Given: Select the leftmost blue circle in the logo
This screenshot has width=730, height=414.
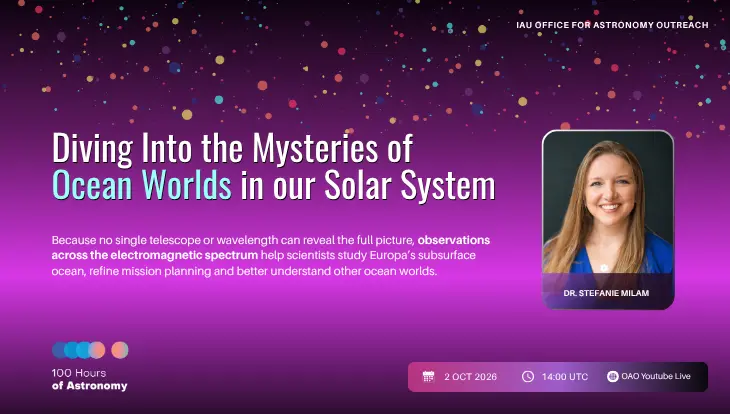Looking at the screenshot, I should click(60, 350).
